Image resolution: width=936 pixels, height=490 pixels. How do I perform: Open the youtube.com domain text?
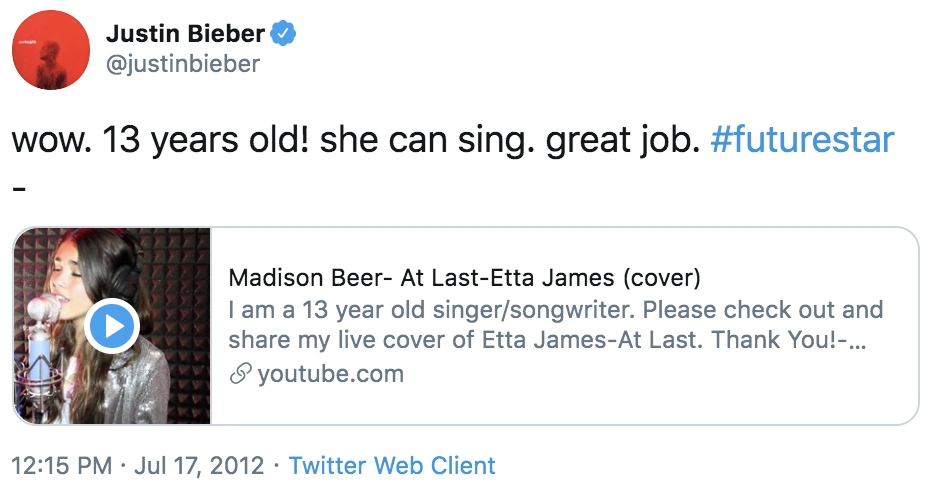pyautogui.click(x=330, y=375)
